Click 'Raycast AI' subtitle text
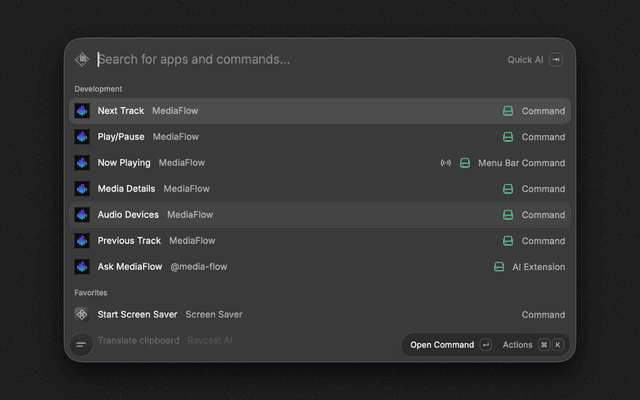Image resolution: width=640 pixels, height=400 pixels. click(x=210, y=340)
